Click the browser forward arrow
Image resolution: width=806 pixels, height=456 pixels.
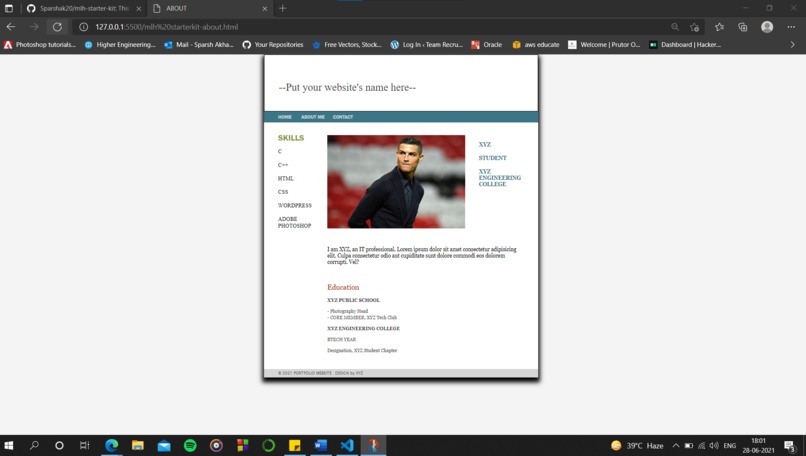tap(34, 27)
